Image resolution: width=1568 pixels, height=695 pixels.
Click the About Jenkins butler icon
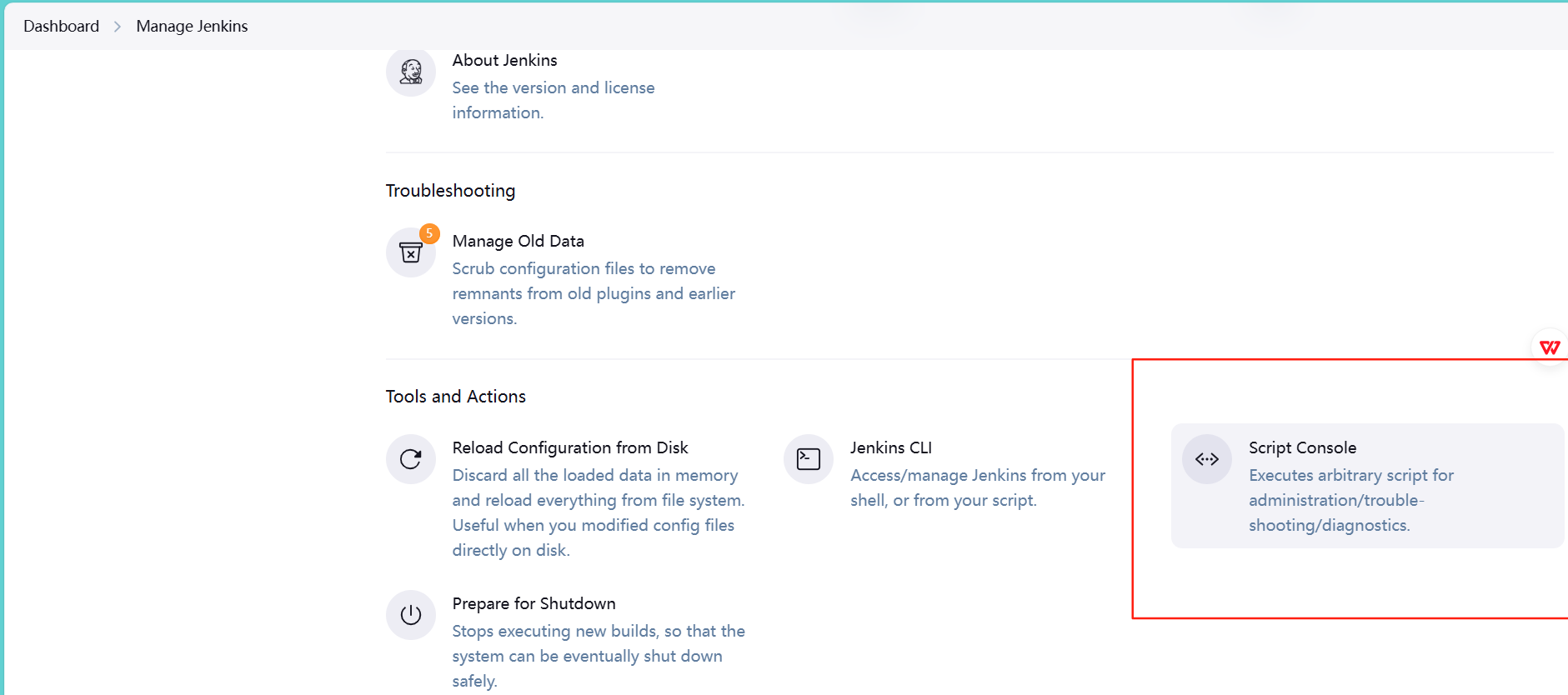[x=410, y=72]
